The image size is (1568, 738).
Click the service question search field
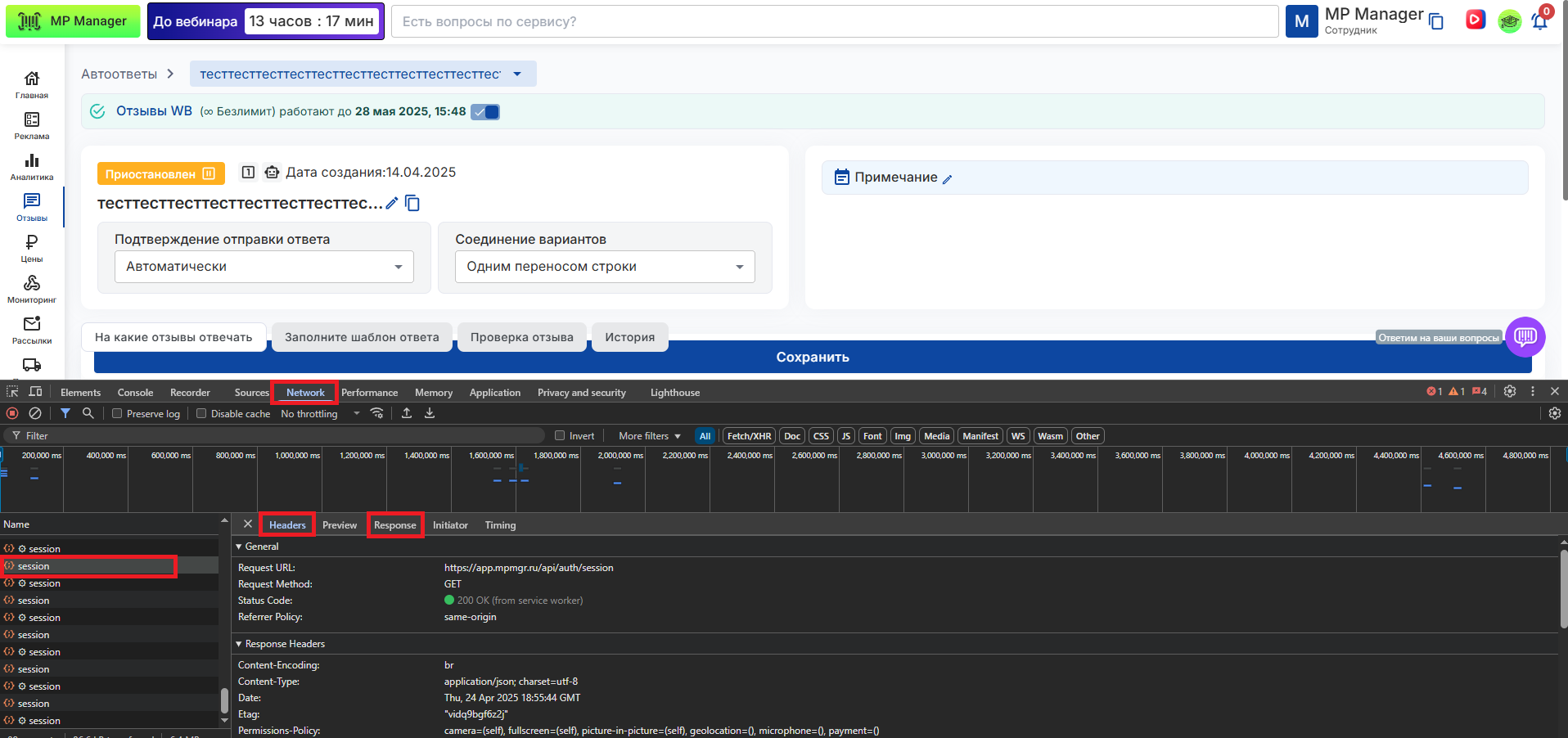834,21
